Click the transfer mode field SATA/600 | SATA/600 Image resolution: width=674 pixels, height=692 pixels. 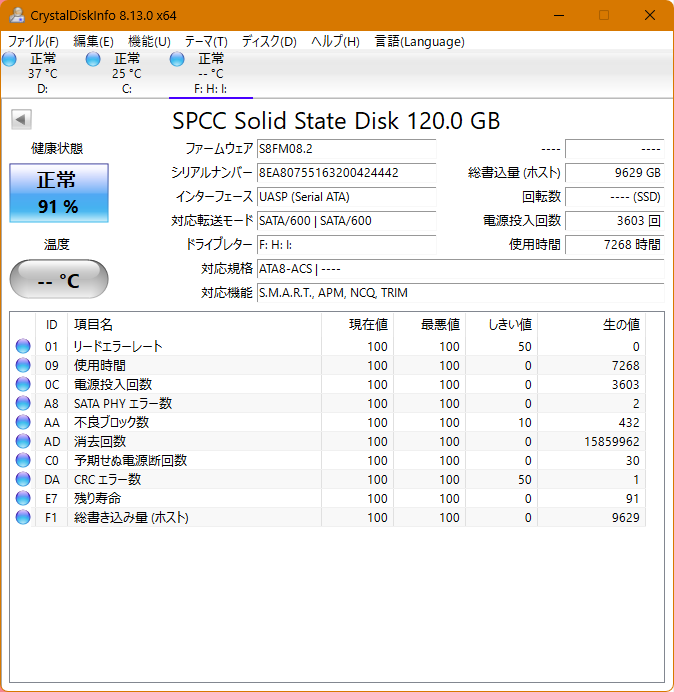click(x=346, y=221)
